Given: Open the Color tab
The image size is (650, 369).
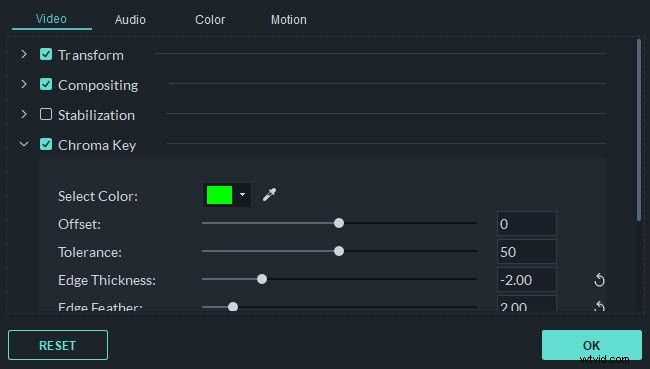Looking at the screenshot, I should 210,19.
